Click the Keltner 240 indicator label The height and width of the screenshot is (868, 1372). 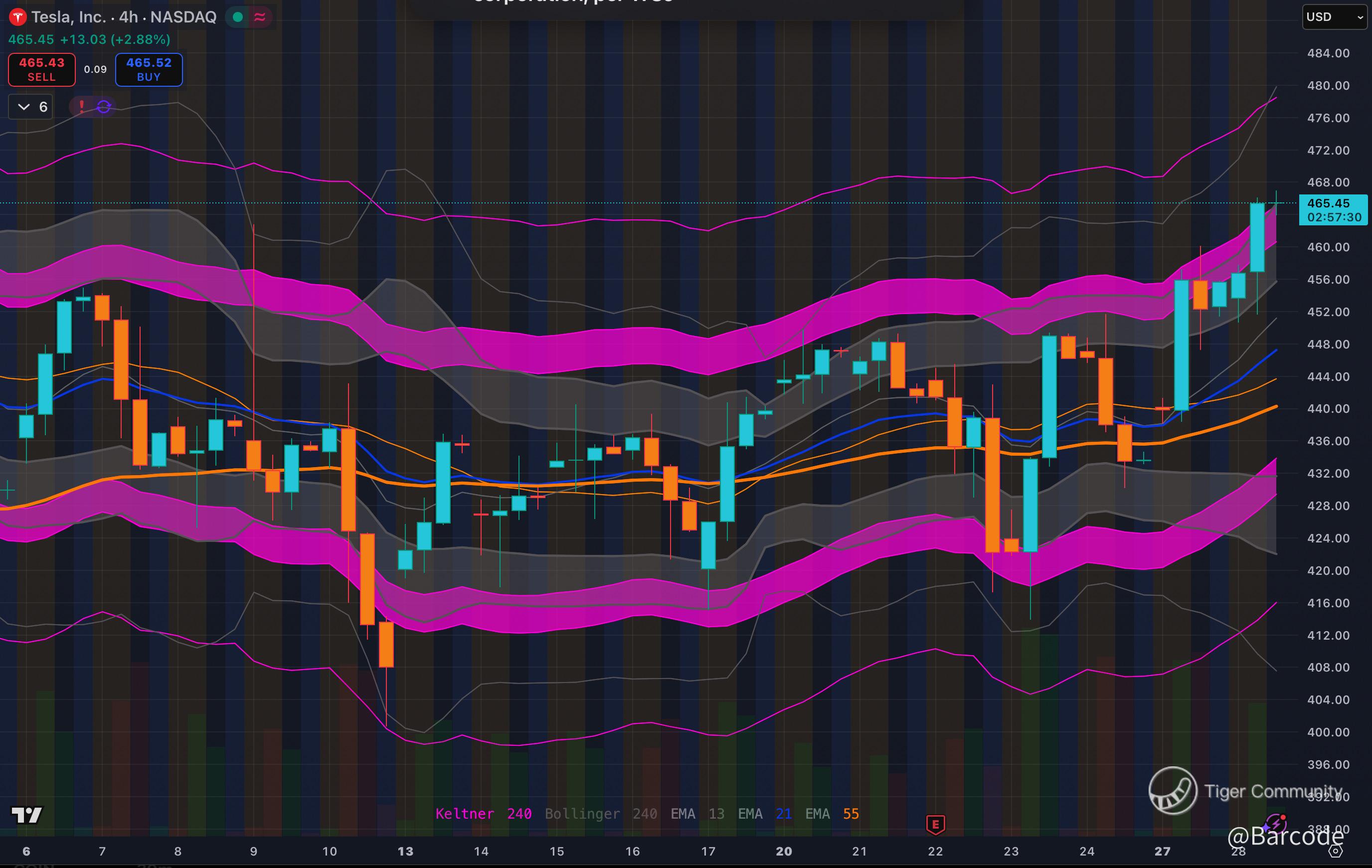[483, 814]
